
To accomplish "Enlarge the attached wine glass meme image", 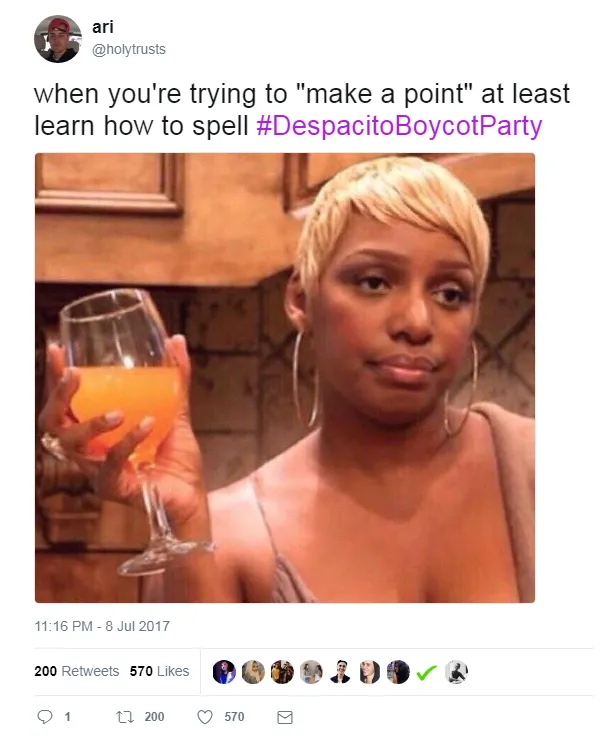I will click(x=285, y=378).
